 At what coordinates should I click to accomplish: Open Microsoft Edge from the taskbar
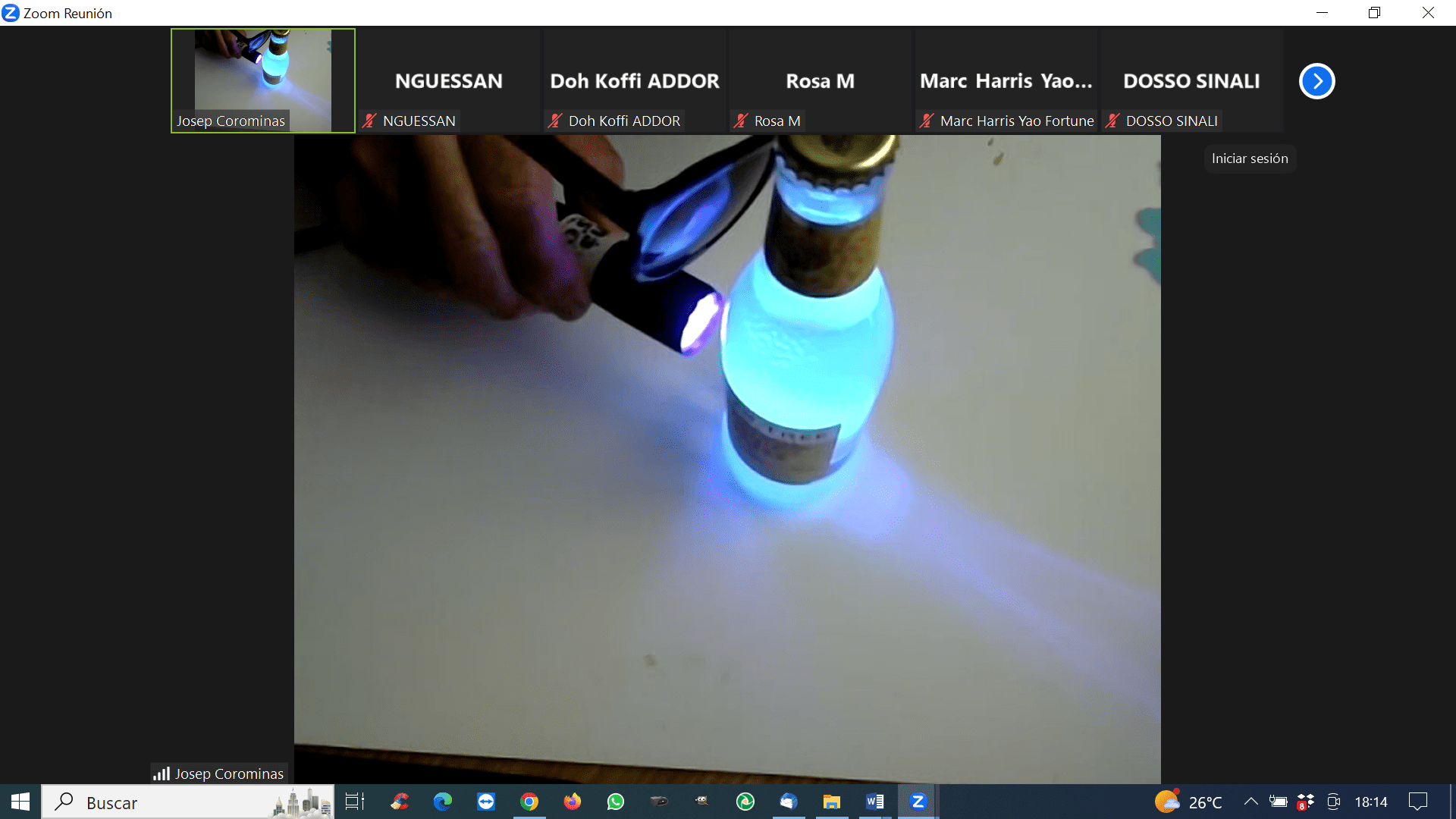tap(443, 802)
